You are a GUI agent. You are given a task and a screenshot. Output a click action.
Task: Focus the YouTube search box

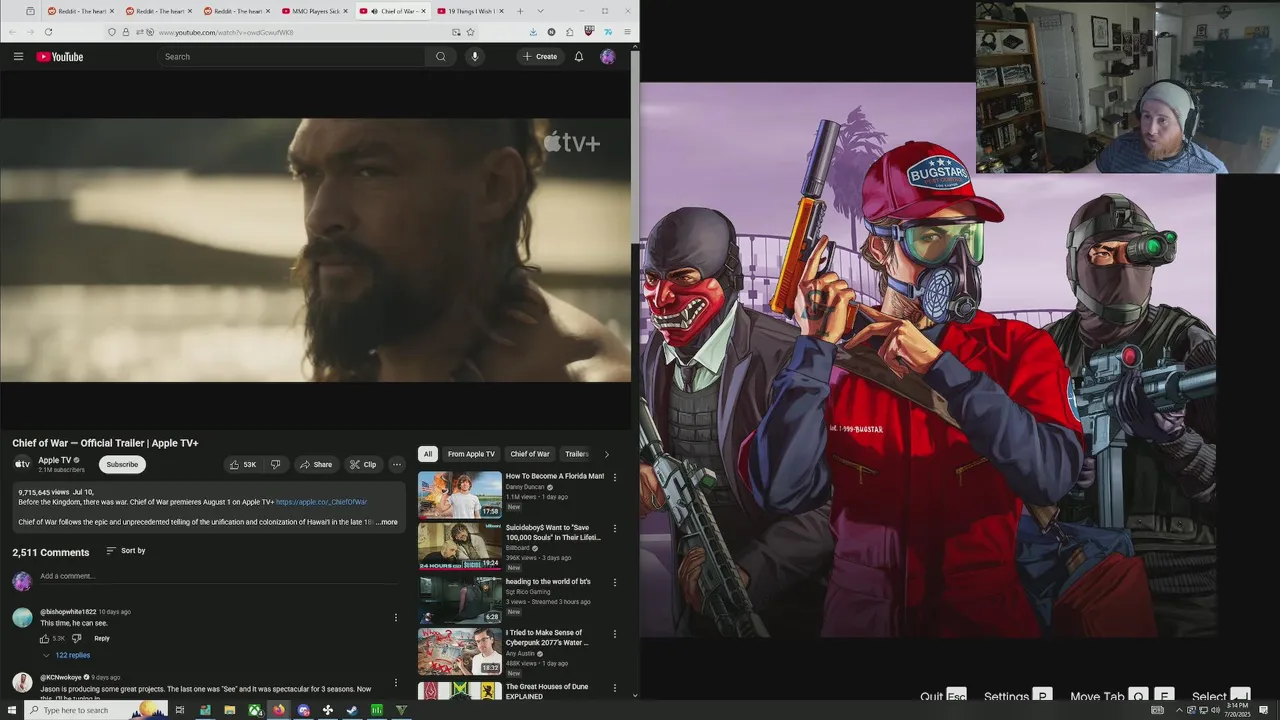tap(290, 57)
